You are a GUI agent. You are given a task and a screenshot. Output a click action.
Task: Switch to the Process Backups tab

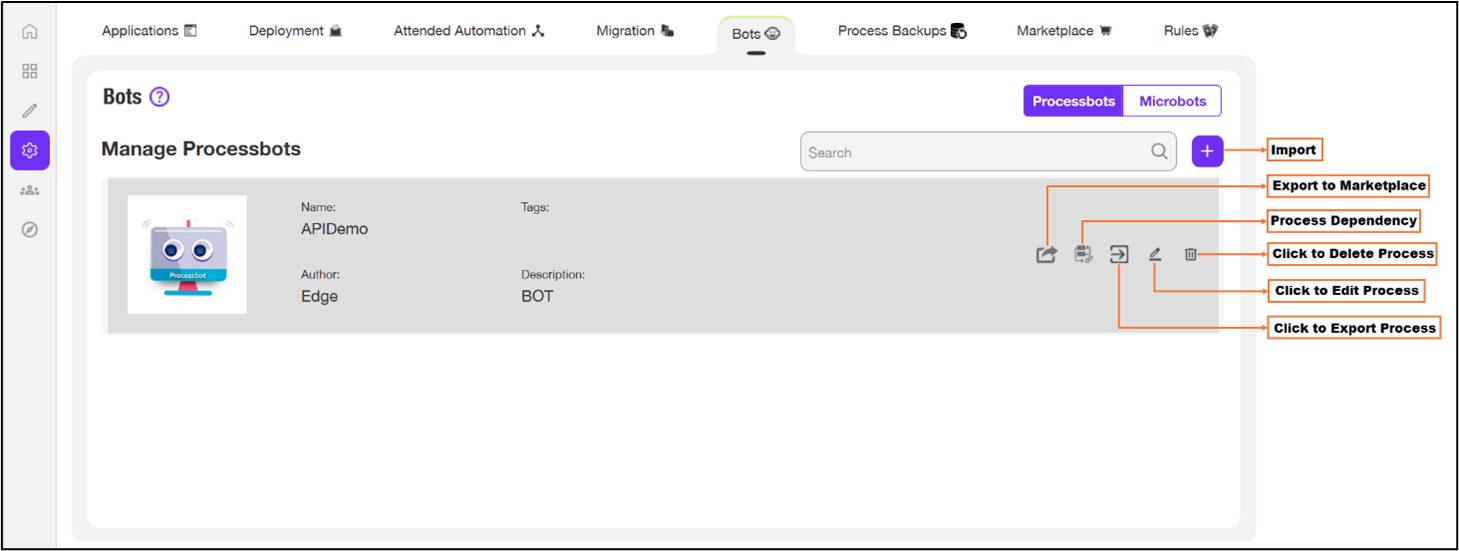[902, 31]
